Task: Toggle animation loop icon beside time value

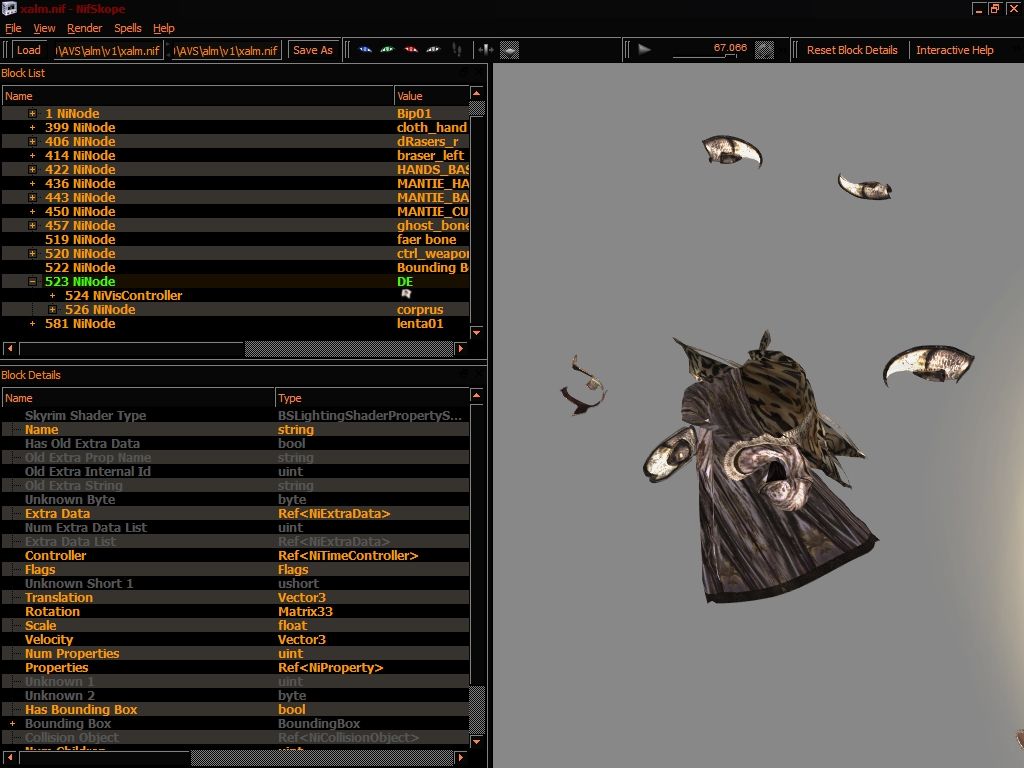Action: (x=764, y=50)
